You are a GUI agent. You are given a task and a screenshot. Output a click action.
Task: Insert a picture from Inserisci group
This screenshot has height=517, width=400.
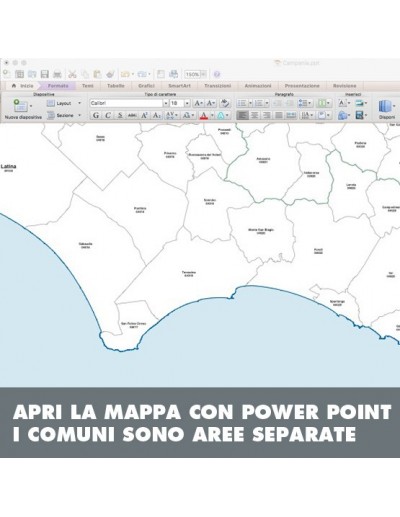click(x=359, y=103)
